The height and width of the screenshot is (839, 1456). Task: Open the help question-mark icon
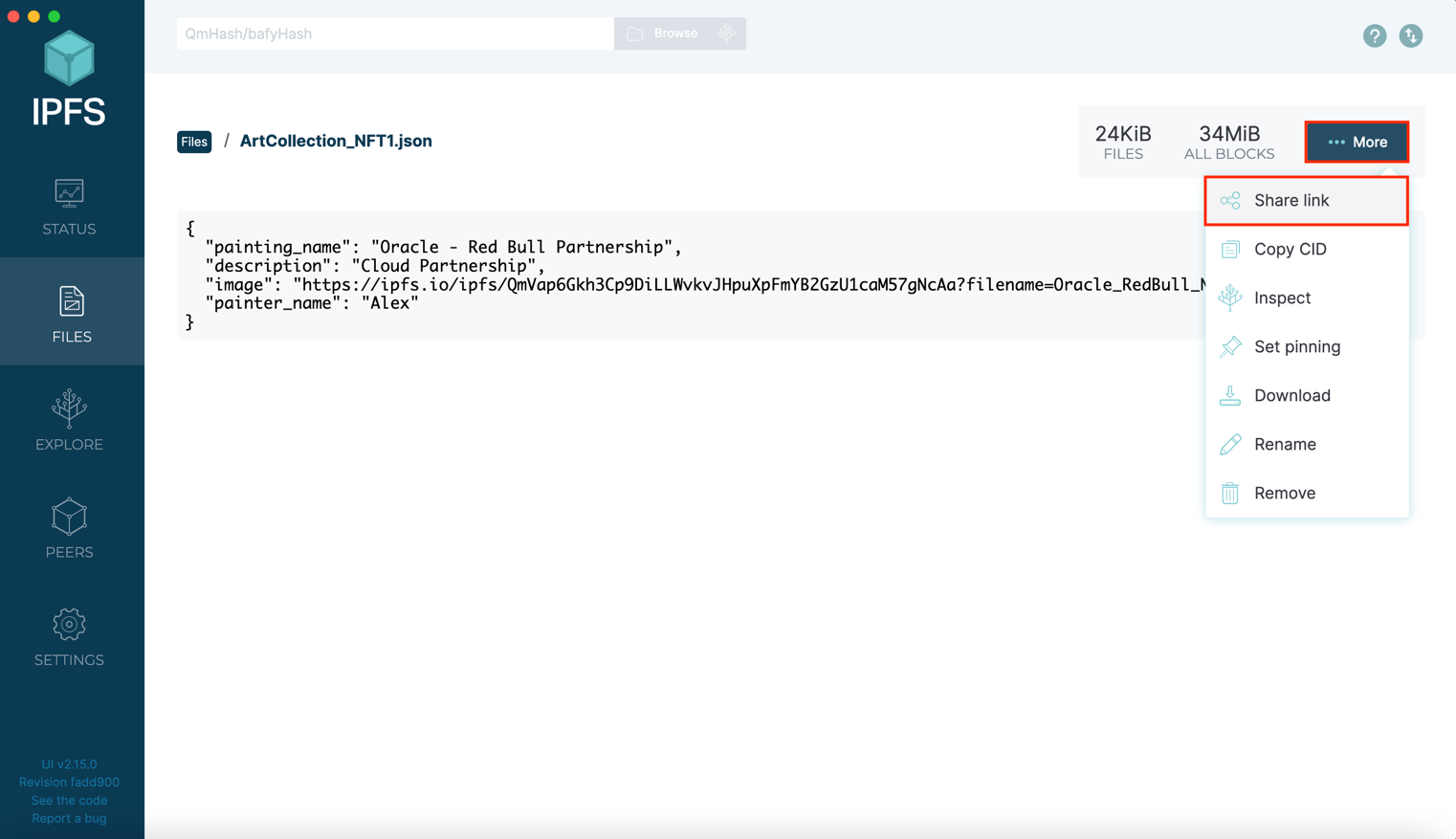click(x=1375, y=35)
